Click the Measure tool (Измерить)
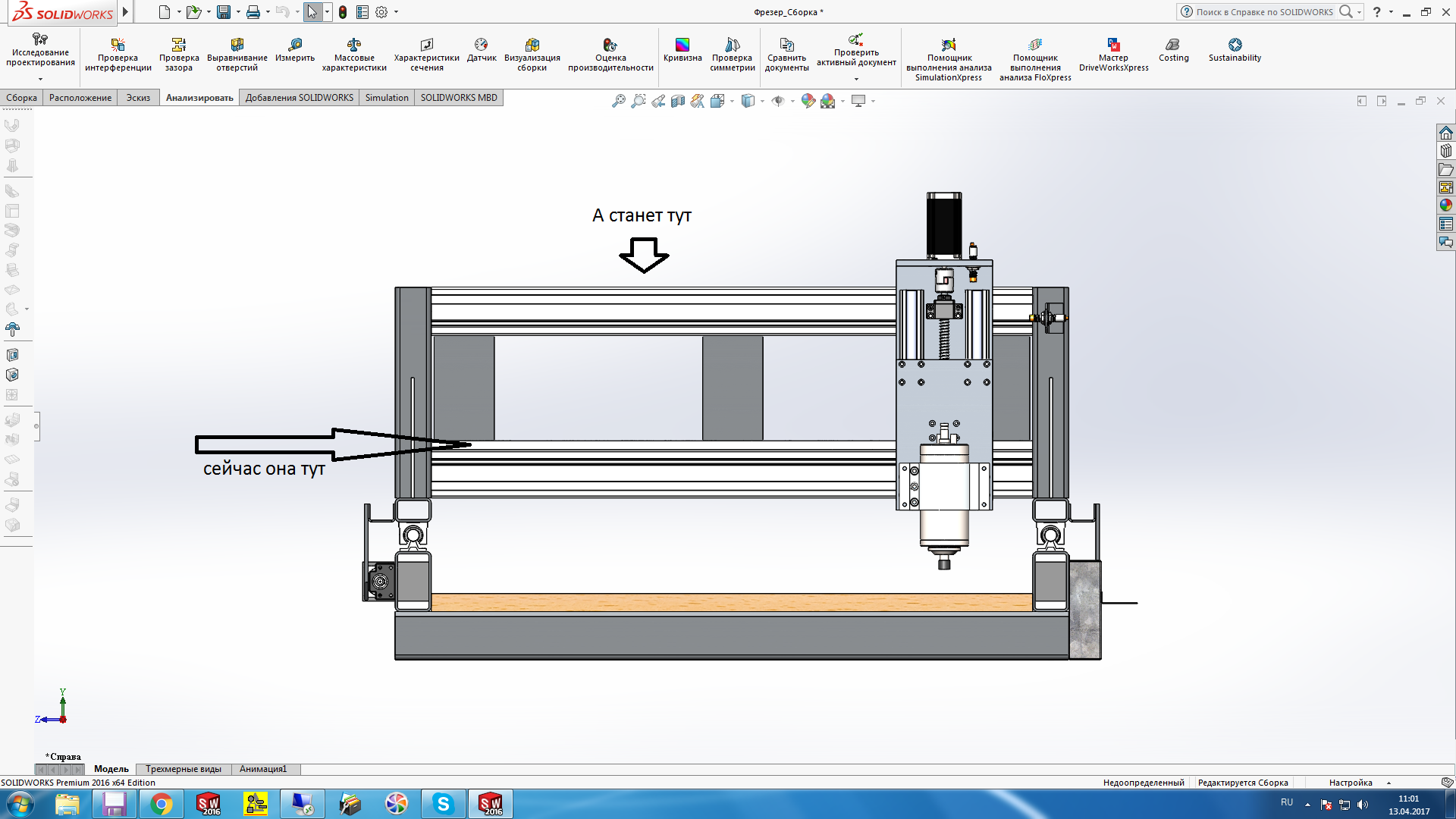 294,50
